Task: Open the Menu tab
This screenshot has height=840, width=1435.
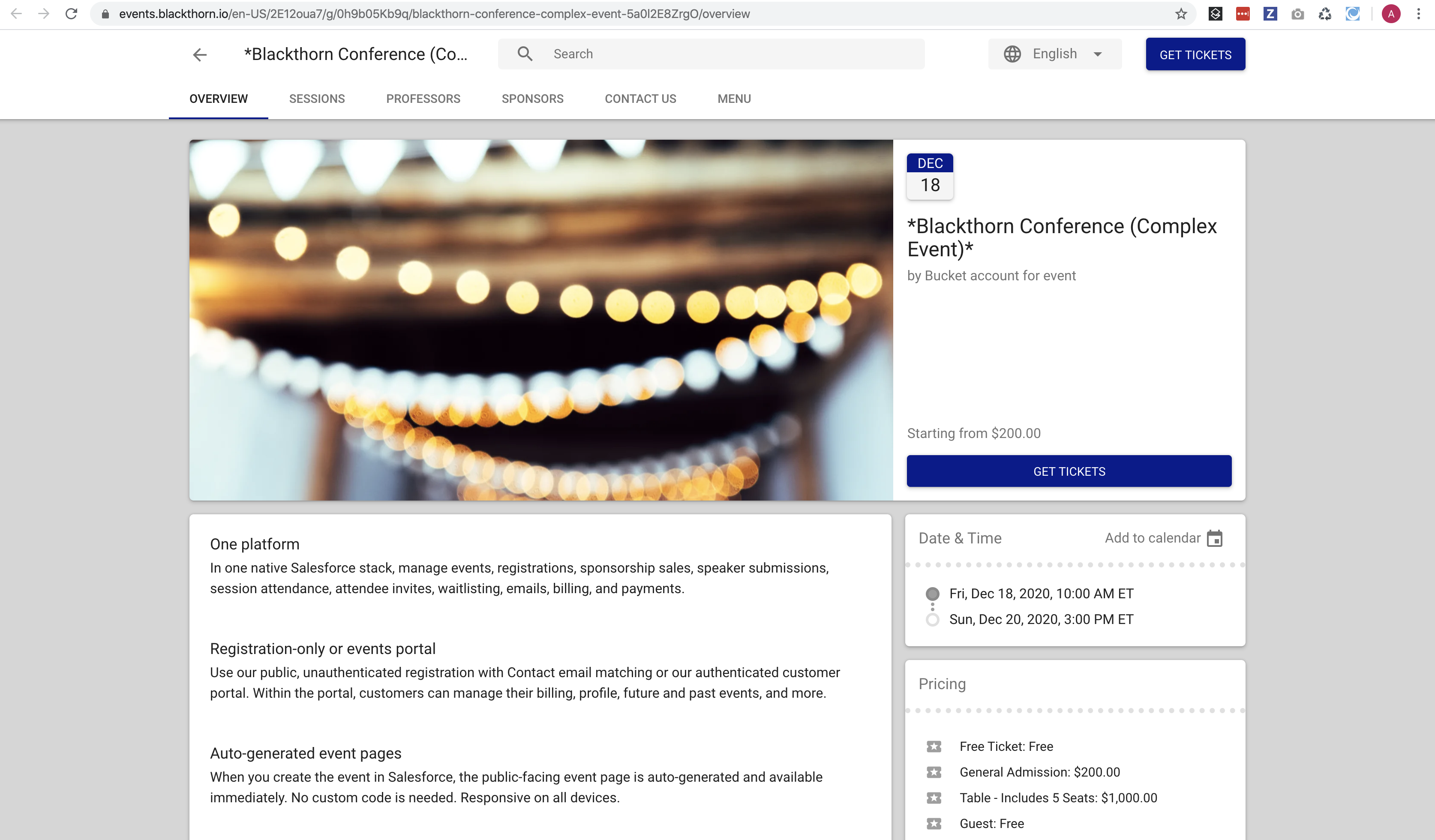Action: [734, 99]
